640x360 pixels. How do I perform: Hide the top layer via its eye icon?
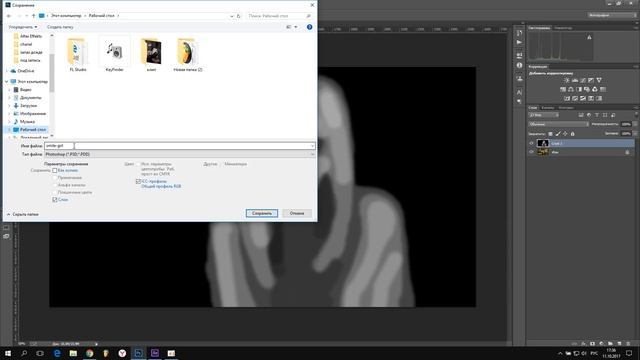[x=531, y=143]
